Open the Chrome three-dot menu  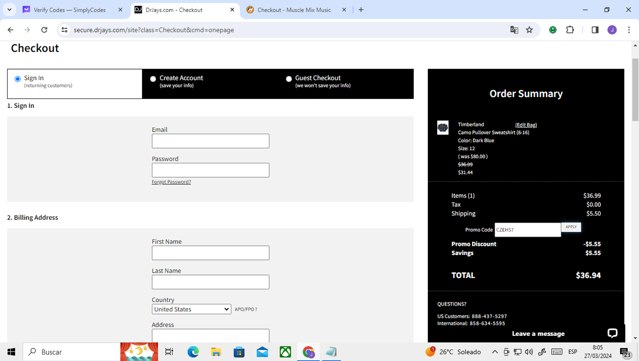pos(629,30)
